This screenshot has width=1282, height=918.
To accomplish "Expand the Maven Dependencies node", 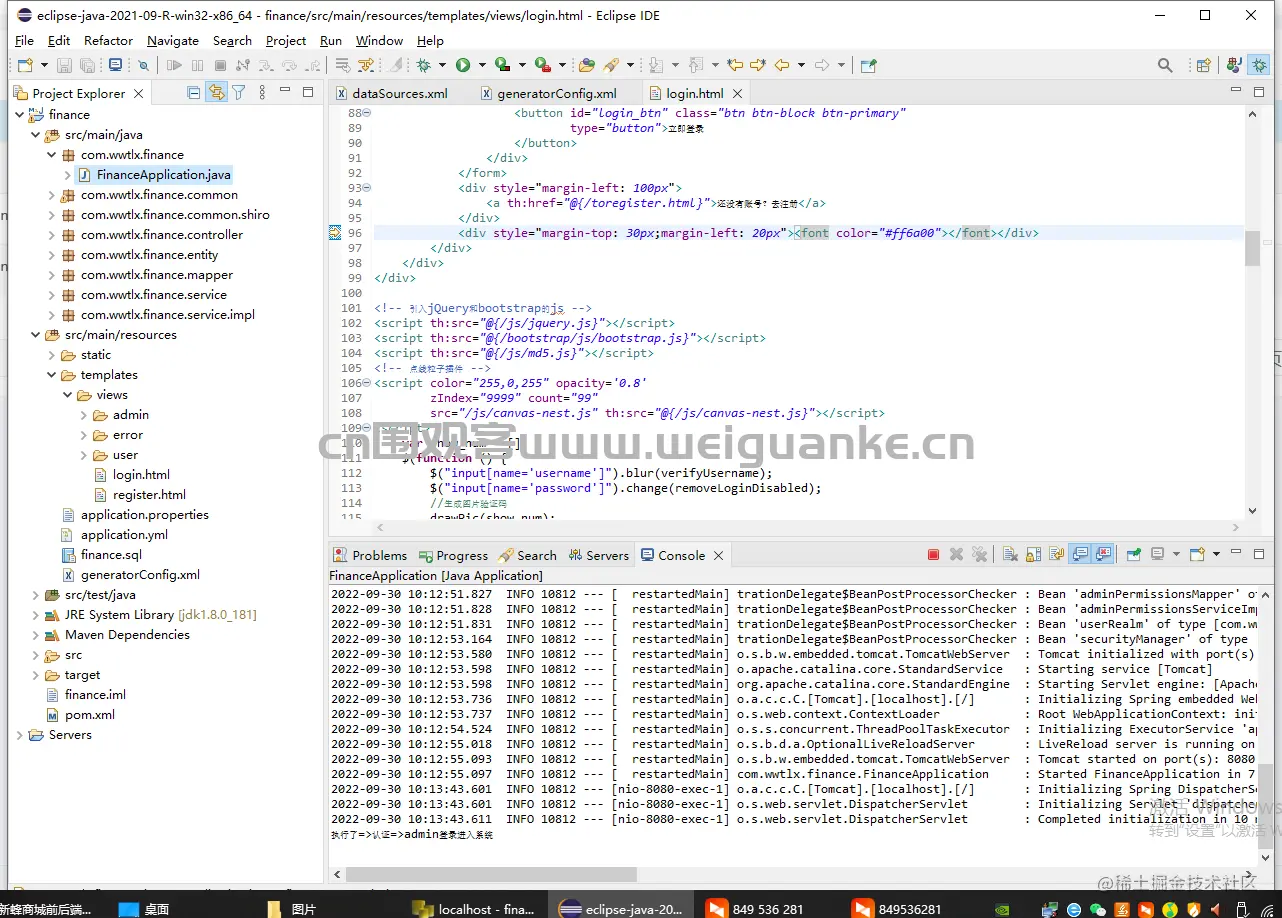I will click(x=36, y=635).
